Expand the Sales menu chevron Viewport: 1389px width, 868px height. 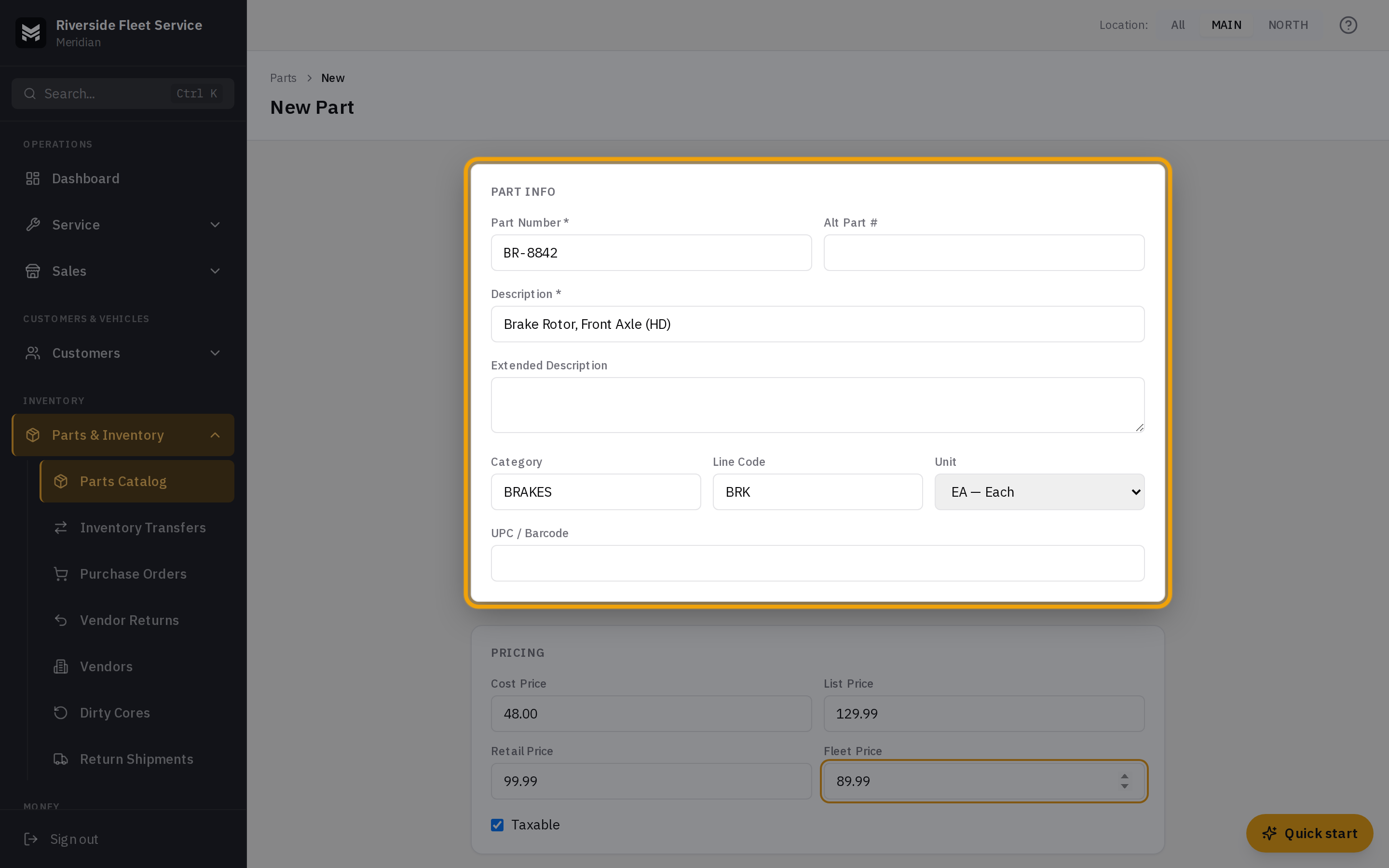click(x=215, y=271)
